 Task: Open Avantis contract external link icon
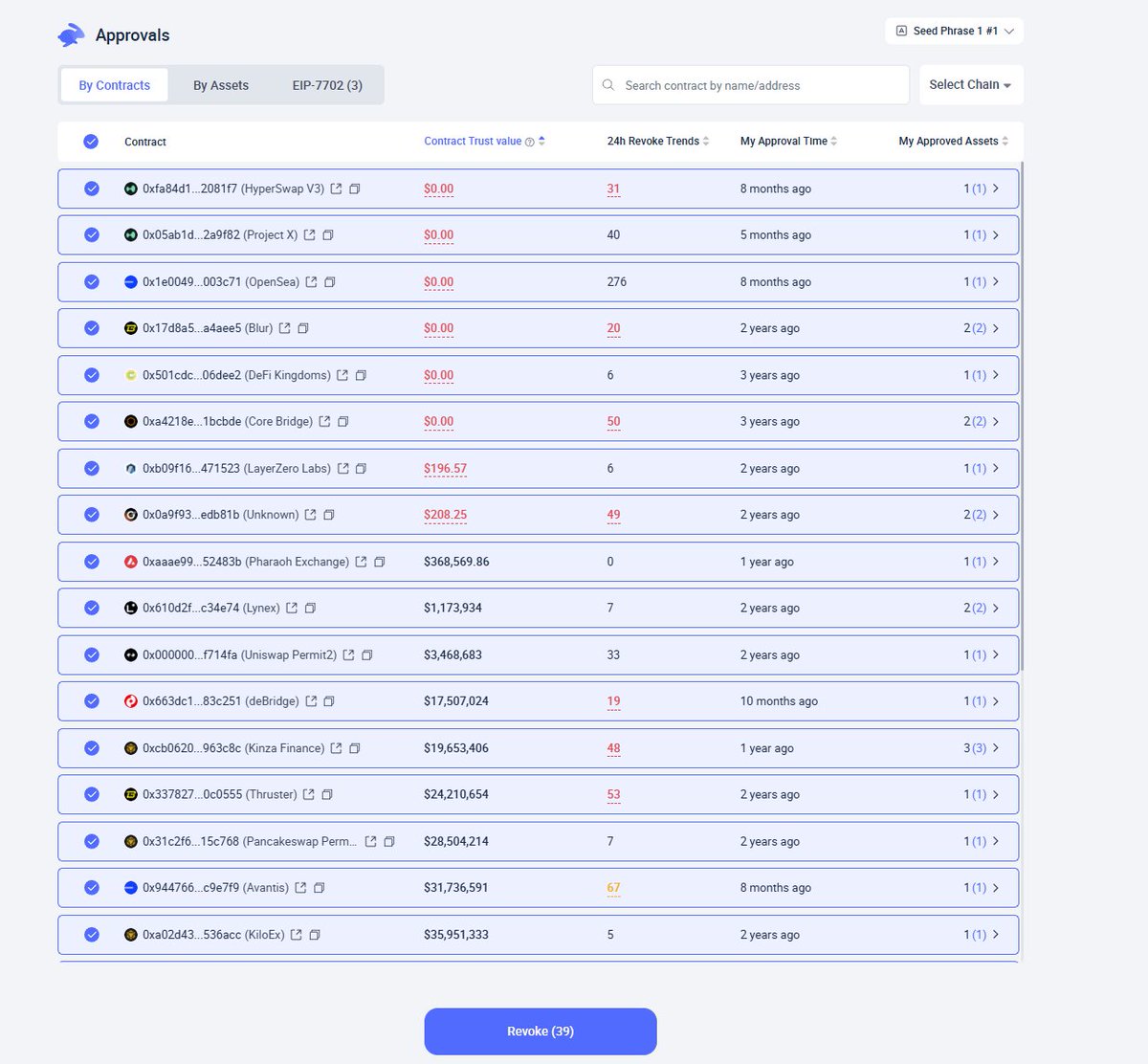(x=300, y=888)
